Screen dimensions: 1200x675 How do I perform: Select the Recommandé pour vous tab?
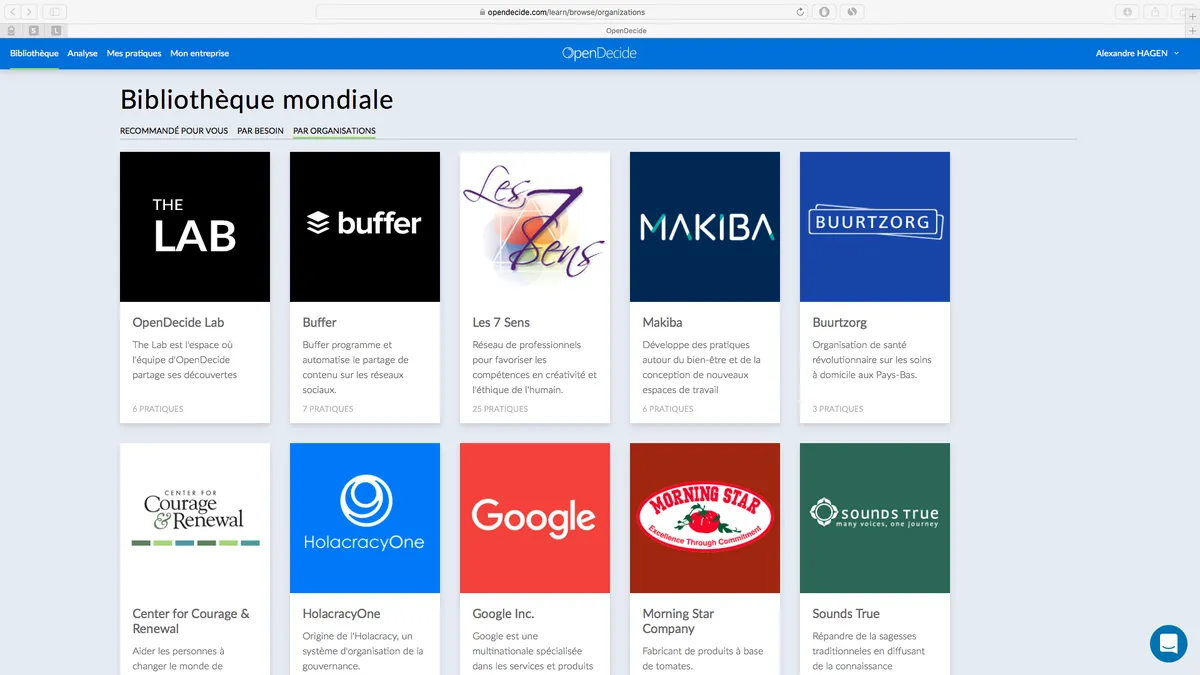tap(174, 131)
